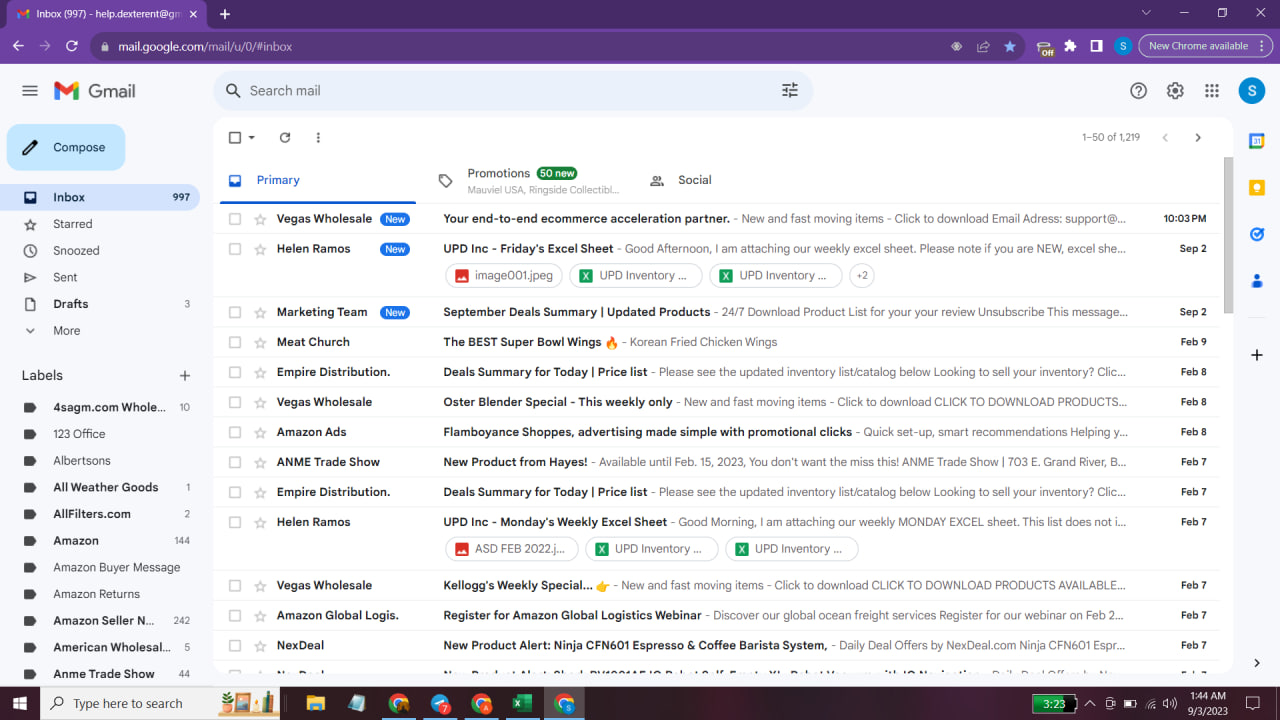
Task: Open File Explorer from the taskbar
Action: click(316, 703)
